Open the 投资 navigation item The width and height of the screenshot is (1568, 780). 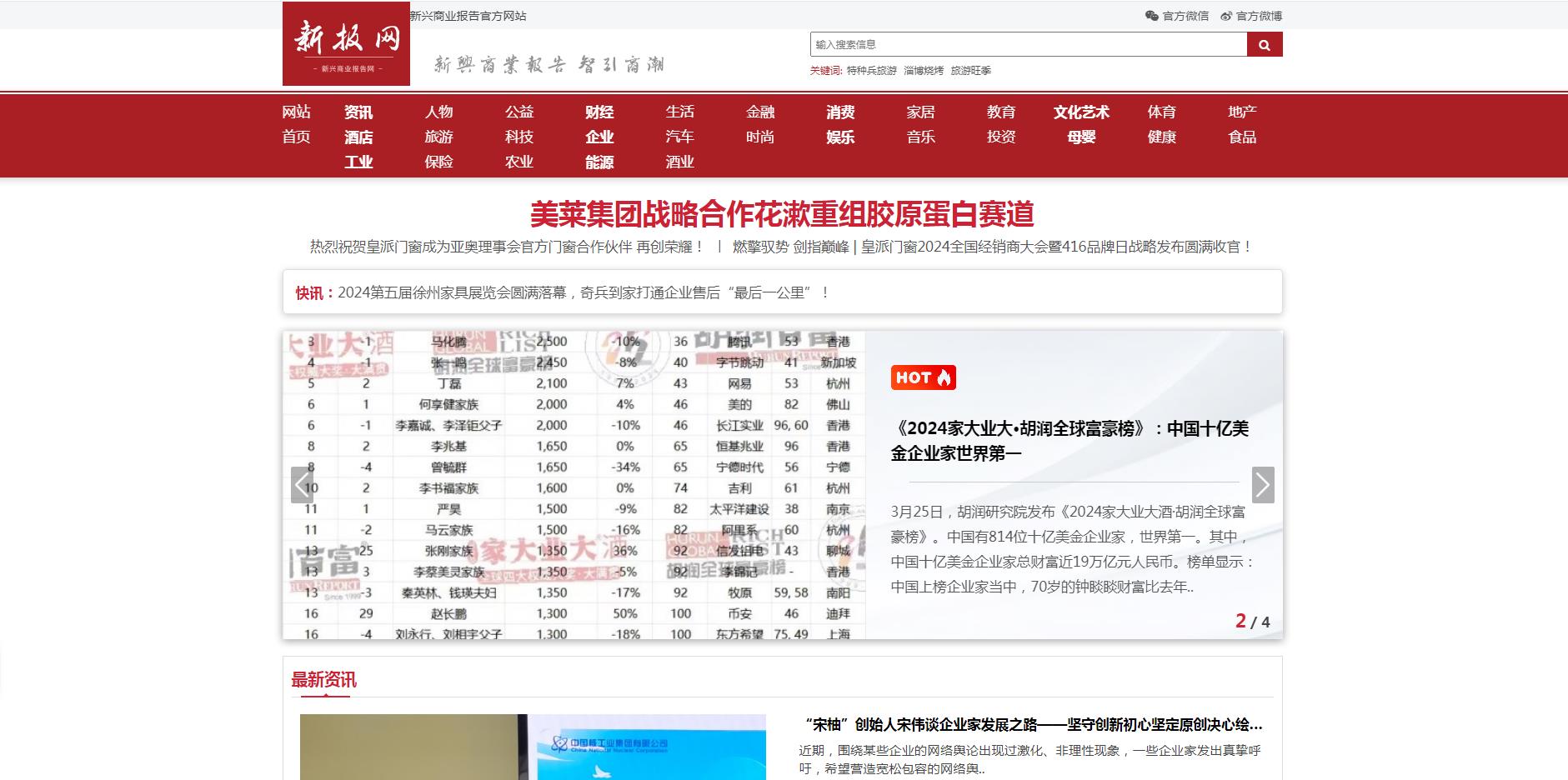tap(1001, 137)
